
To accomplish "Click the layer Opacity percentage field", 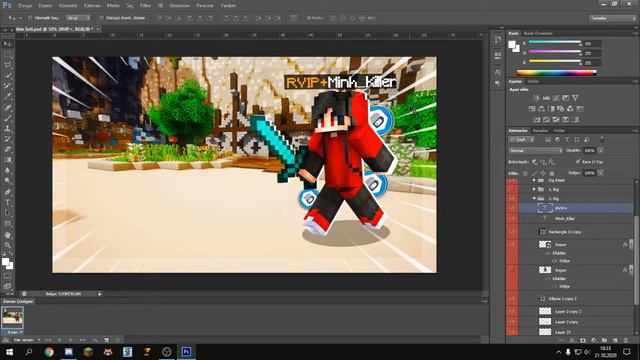I will click(x=589, y=151).
